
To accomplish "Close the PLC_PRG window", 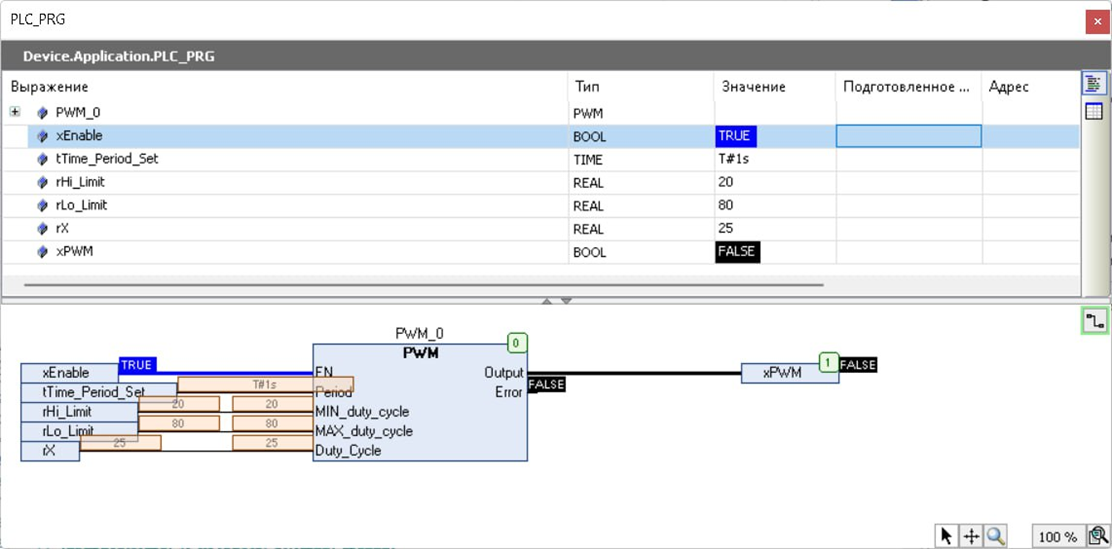I will [x=1095, y=20].
